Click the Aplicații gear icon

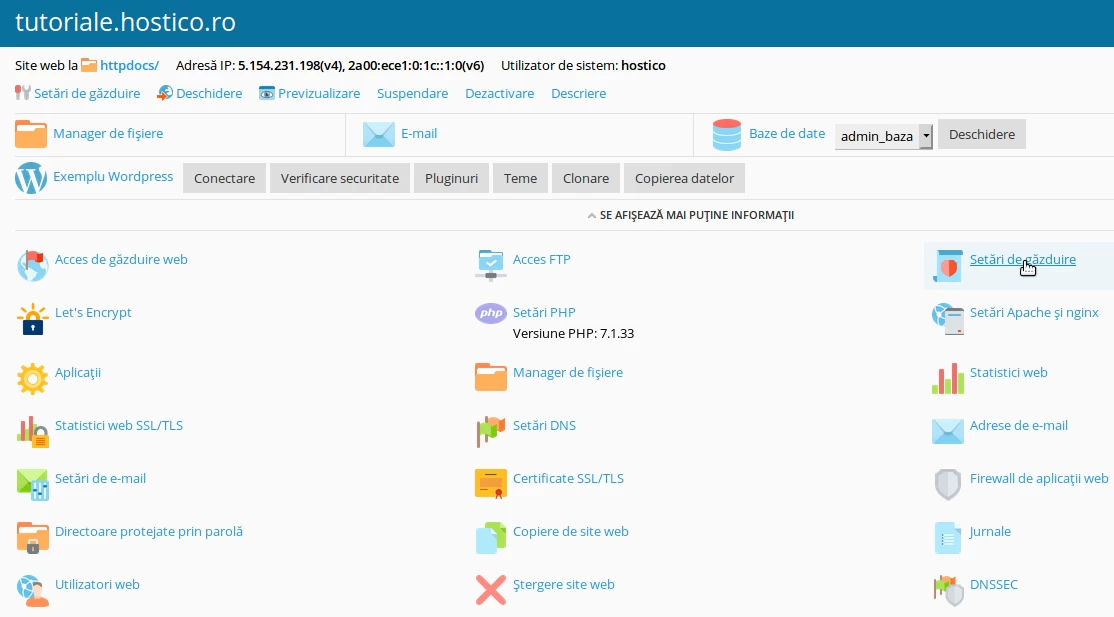point(33,379)
